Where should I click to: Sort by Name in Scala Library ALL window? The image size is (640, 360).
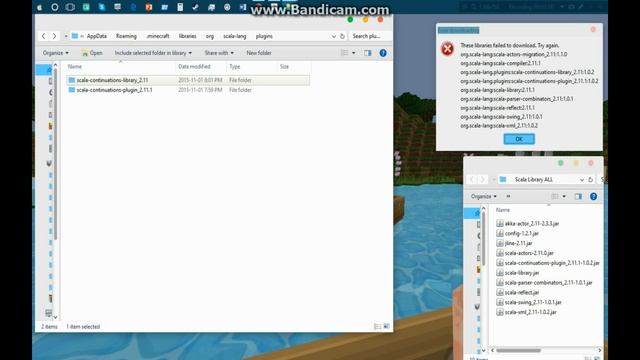point(503,210)
